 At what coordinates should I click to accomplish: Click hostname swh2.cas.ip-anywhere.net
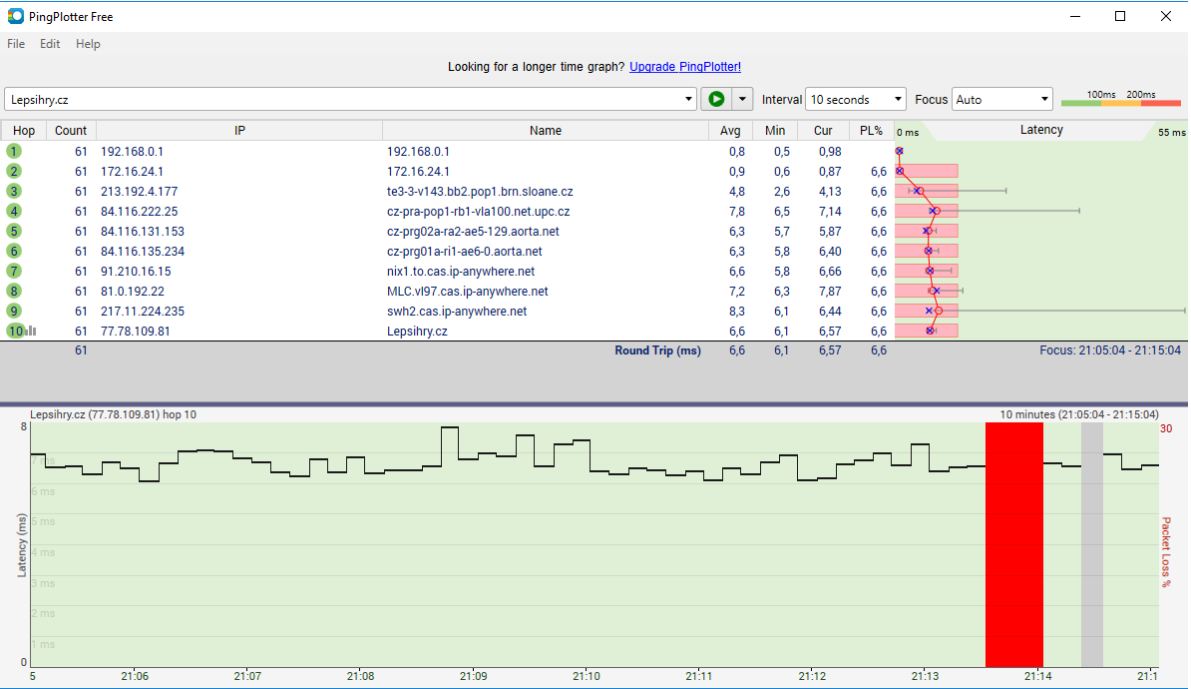[456, 311]
